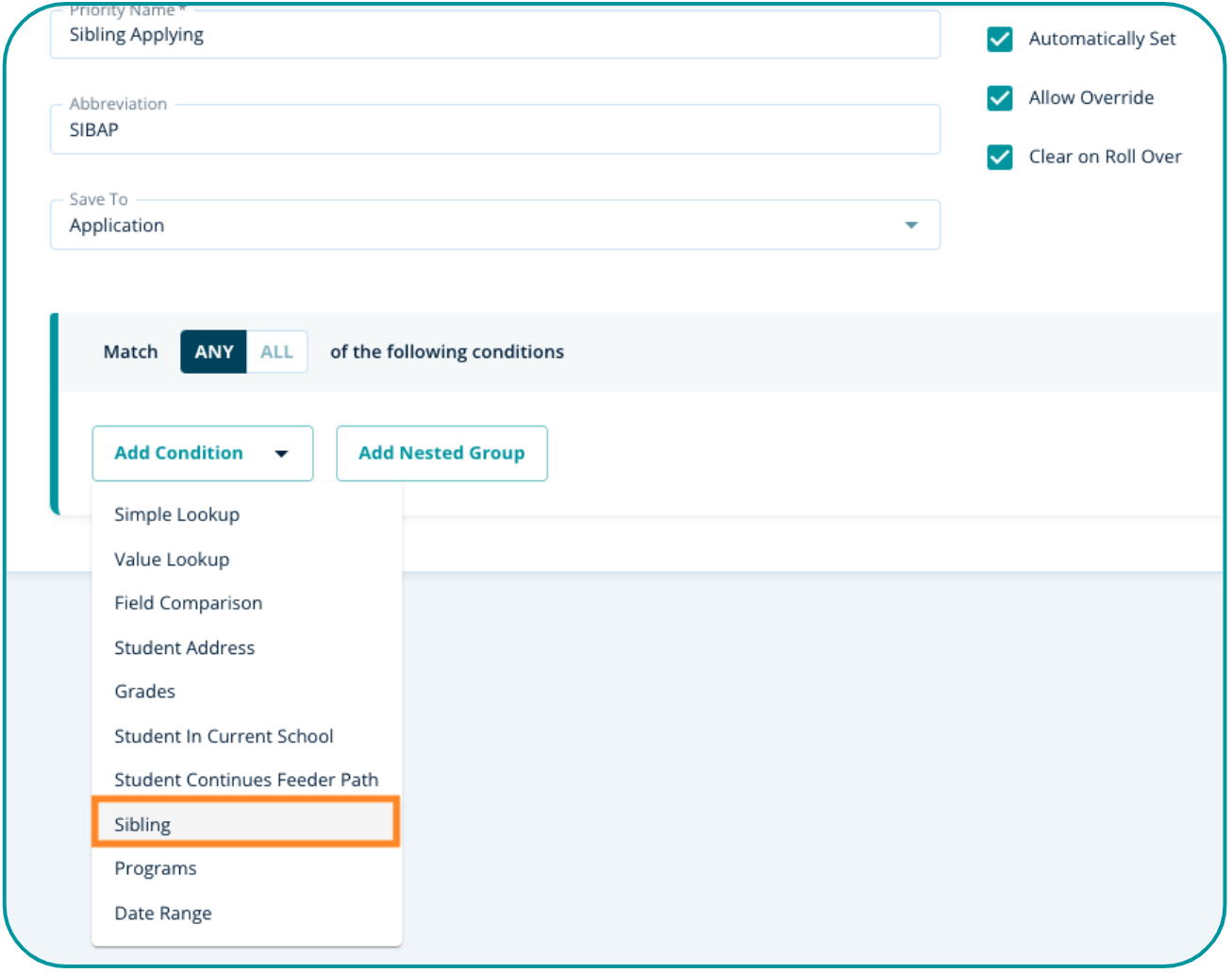Image resolution: width=1232 pixels, height=973 pixels.
Task: Click into the Abbreviation field
Action: click(x=494, y=130)
